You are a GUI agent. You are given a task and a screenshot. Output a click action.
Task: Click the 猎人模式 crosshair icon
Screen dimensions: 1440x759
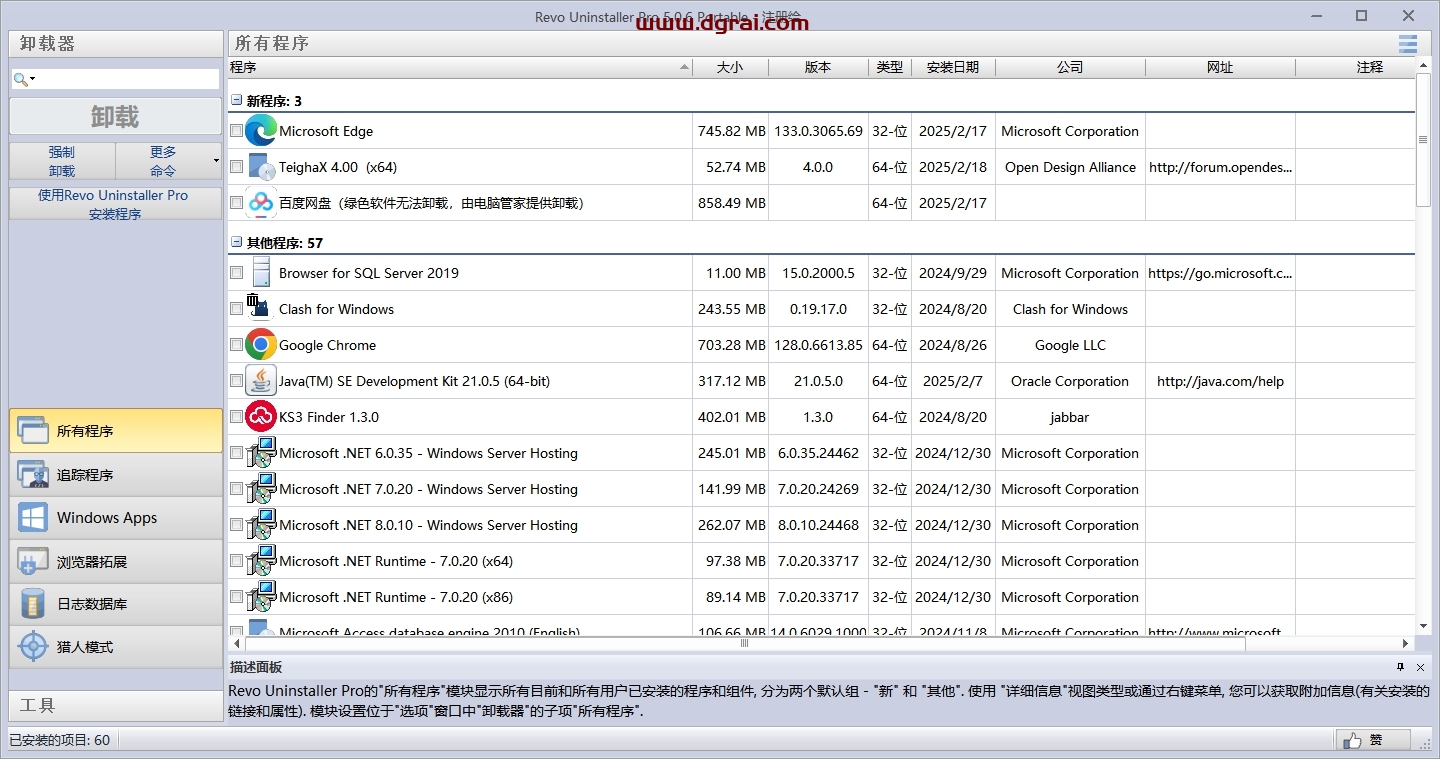click(x=33, y=647)
